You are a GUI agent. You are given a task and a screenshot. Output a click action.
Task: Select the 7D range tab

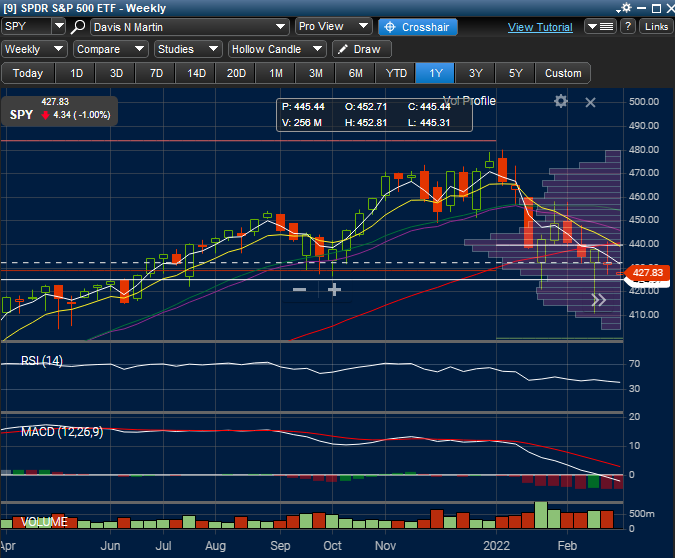(x=156, y=73)
